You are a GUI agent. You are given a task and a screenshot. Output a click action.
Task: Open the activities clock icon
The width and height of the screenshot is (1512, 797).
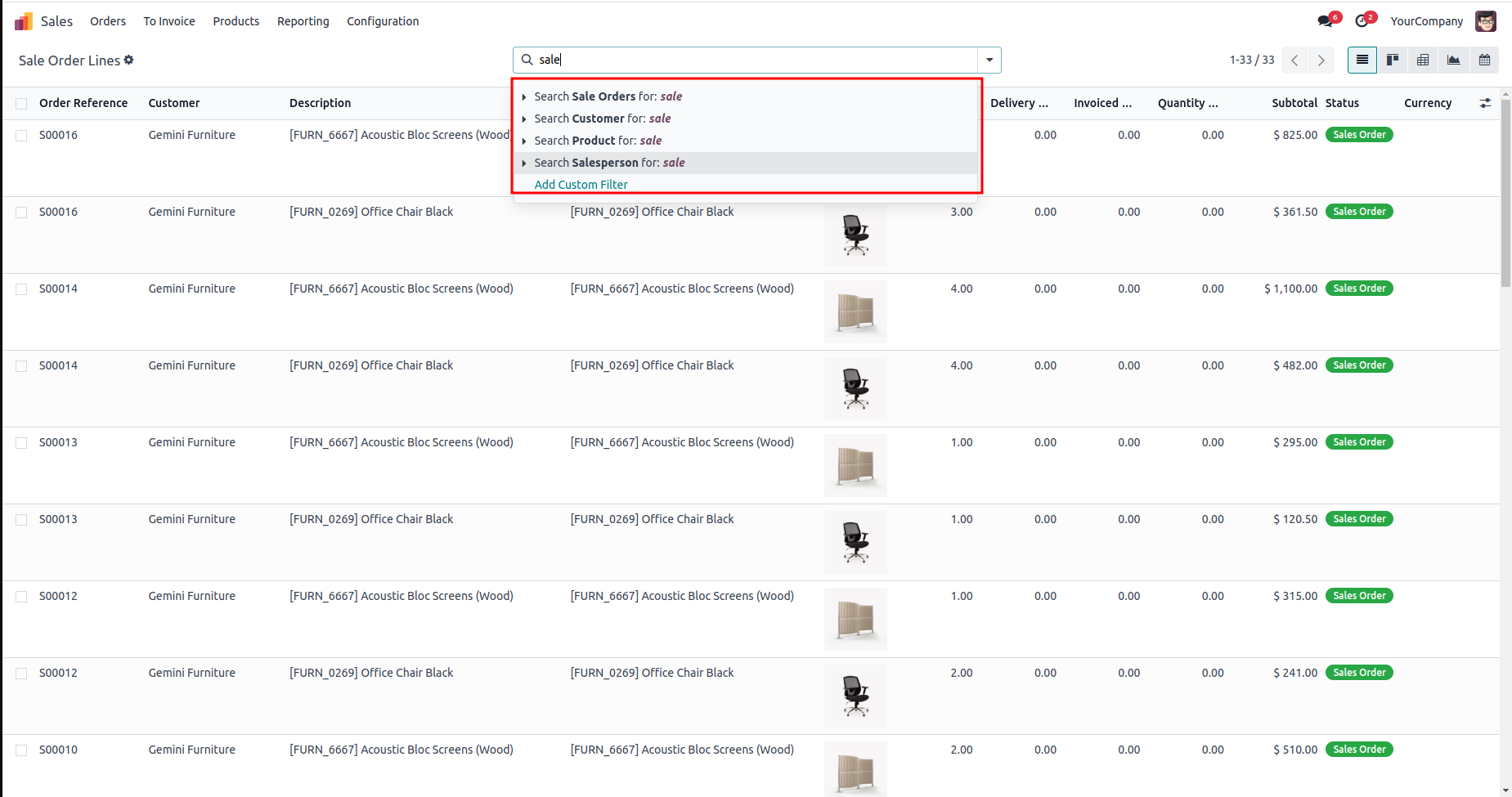pyautogui.click(x=1362, y=21)
